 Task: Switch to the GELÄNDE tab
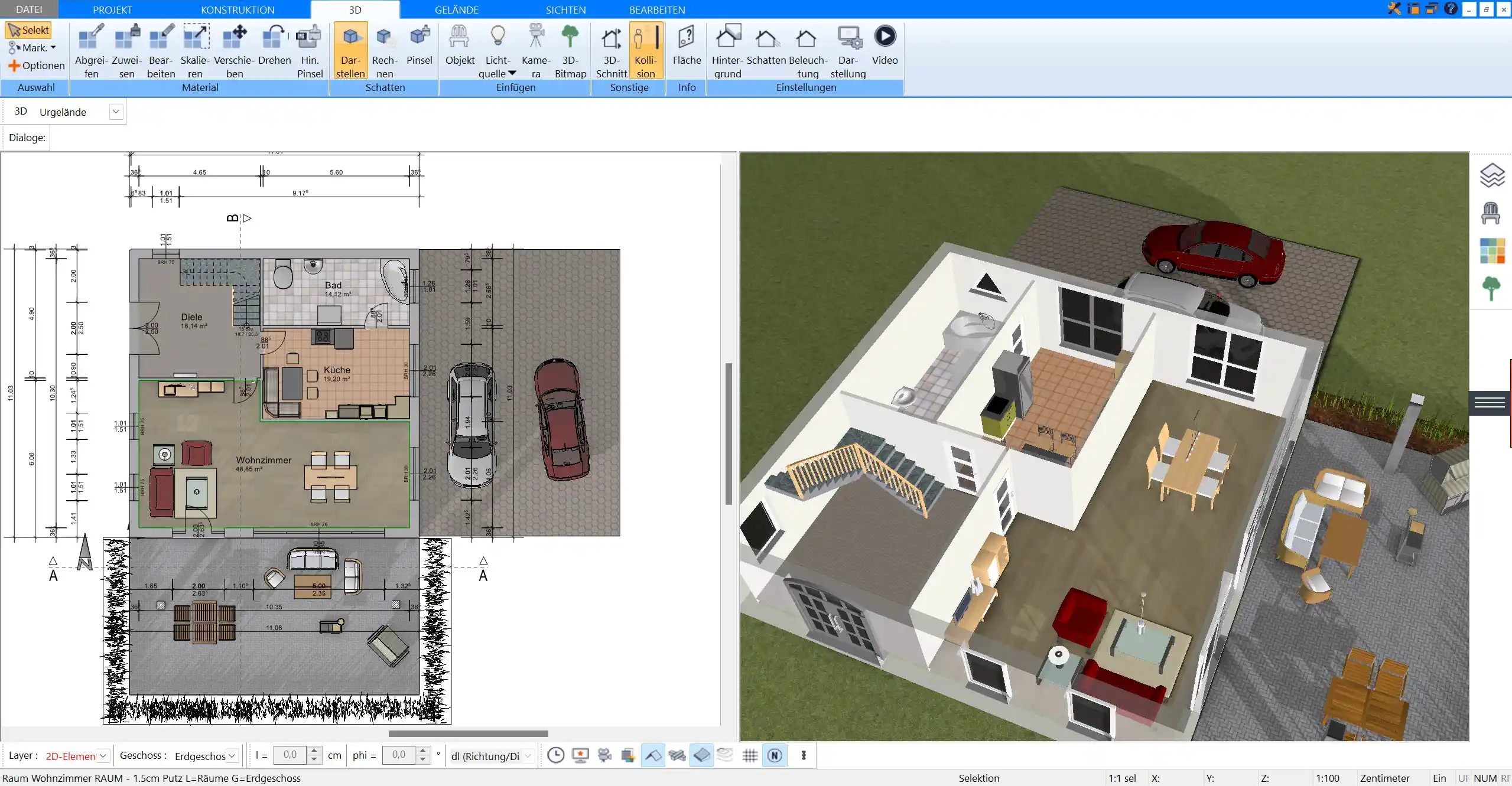[456, 9]
